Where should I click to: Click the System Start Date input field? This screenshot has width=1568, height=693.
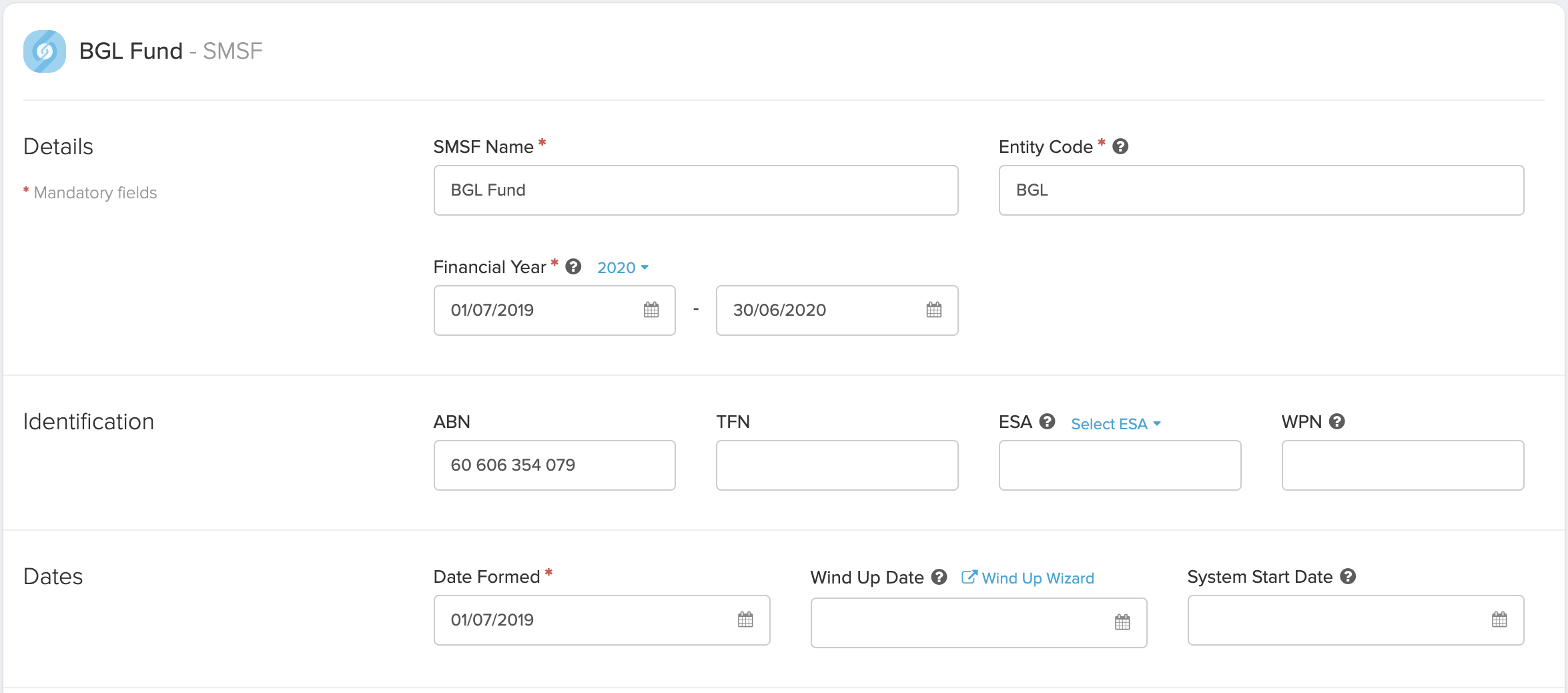(1356, 620)
